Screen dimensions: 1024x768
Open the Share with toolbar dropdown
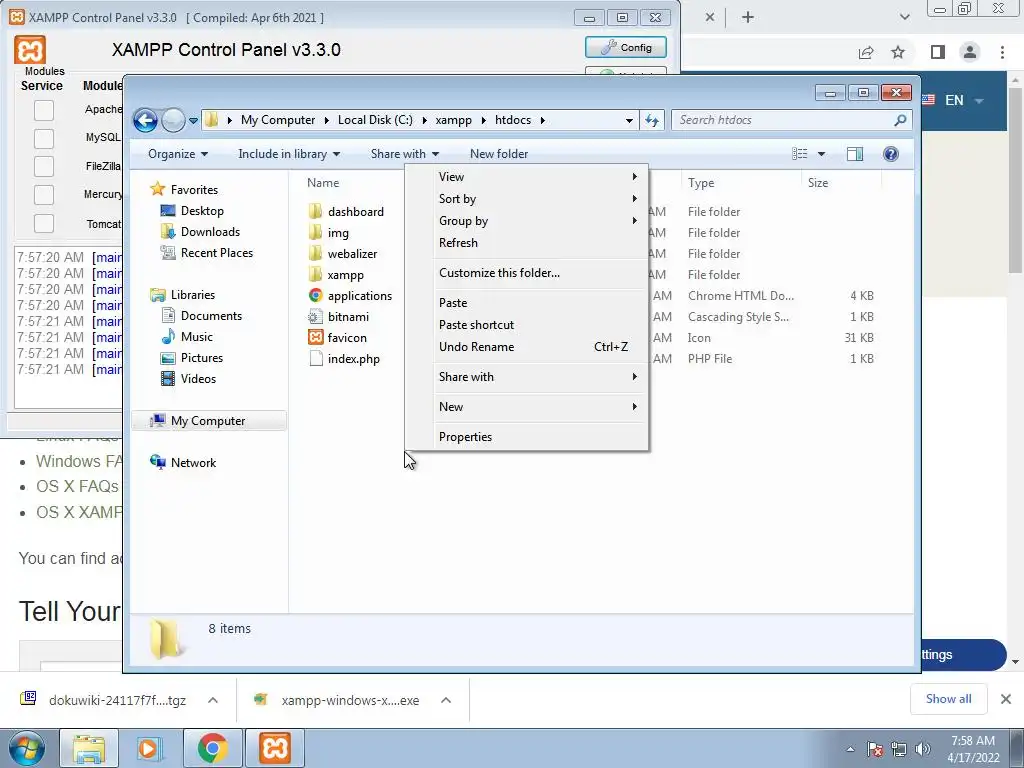pyautogui.click(x=404, y=154)
